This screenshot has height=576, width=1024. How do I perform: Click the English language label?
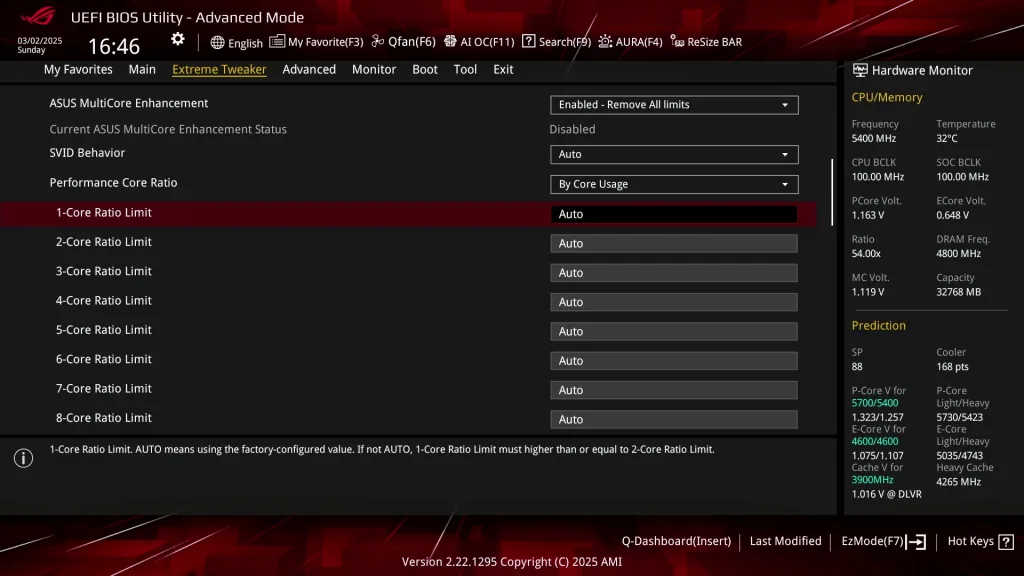tap(246, 43)
